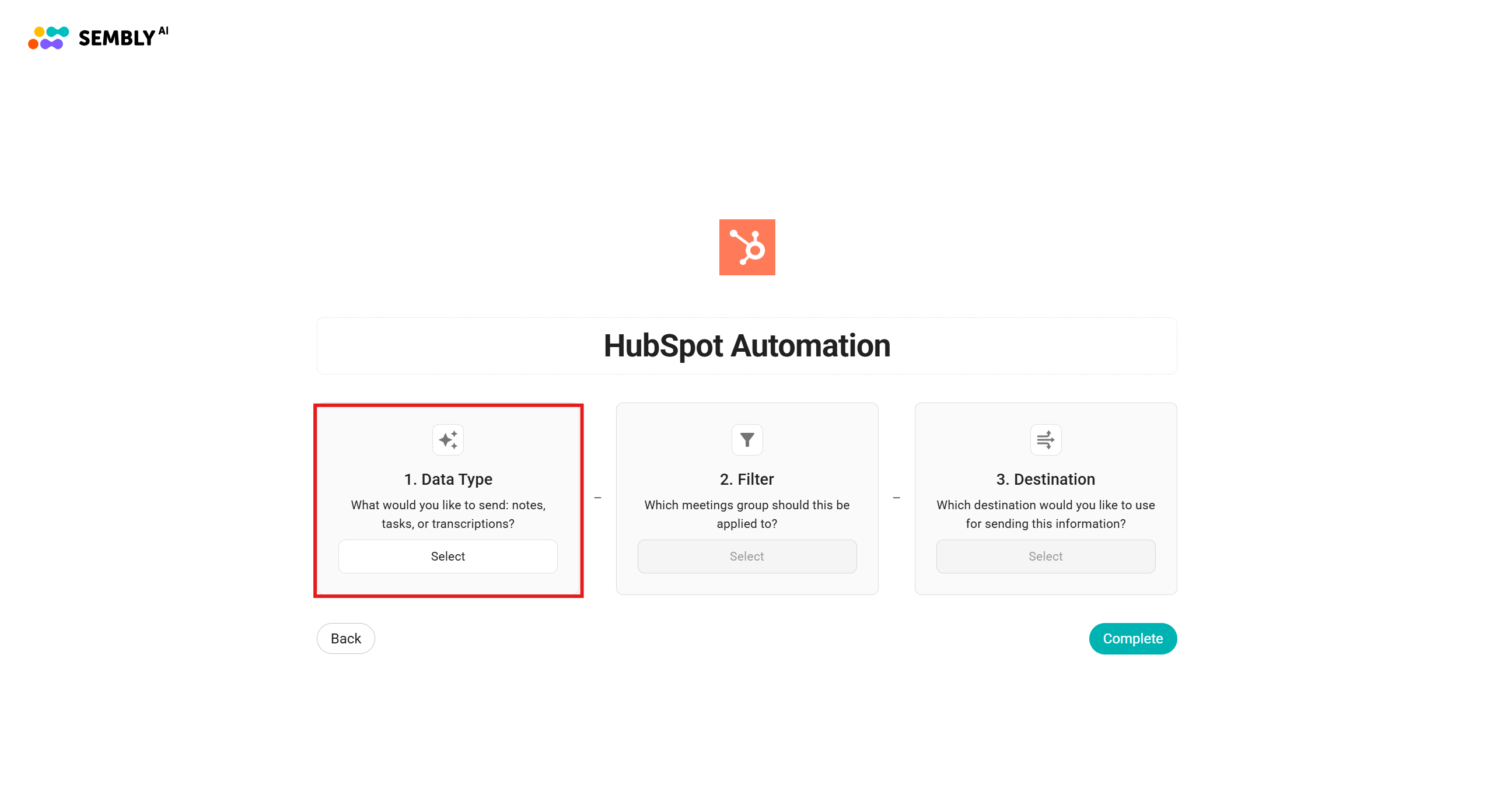Edit the HubSpot Automation title field
Image resolution: width=1493 pixels, height=812 pixels.
coord(747,346)
